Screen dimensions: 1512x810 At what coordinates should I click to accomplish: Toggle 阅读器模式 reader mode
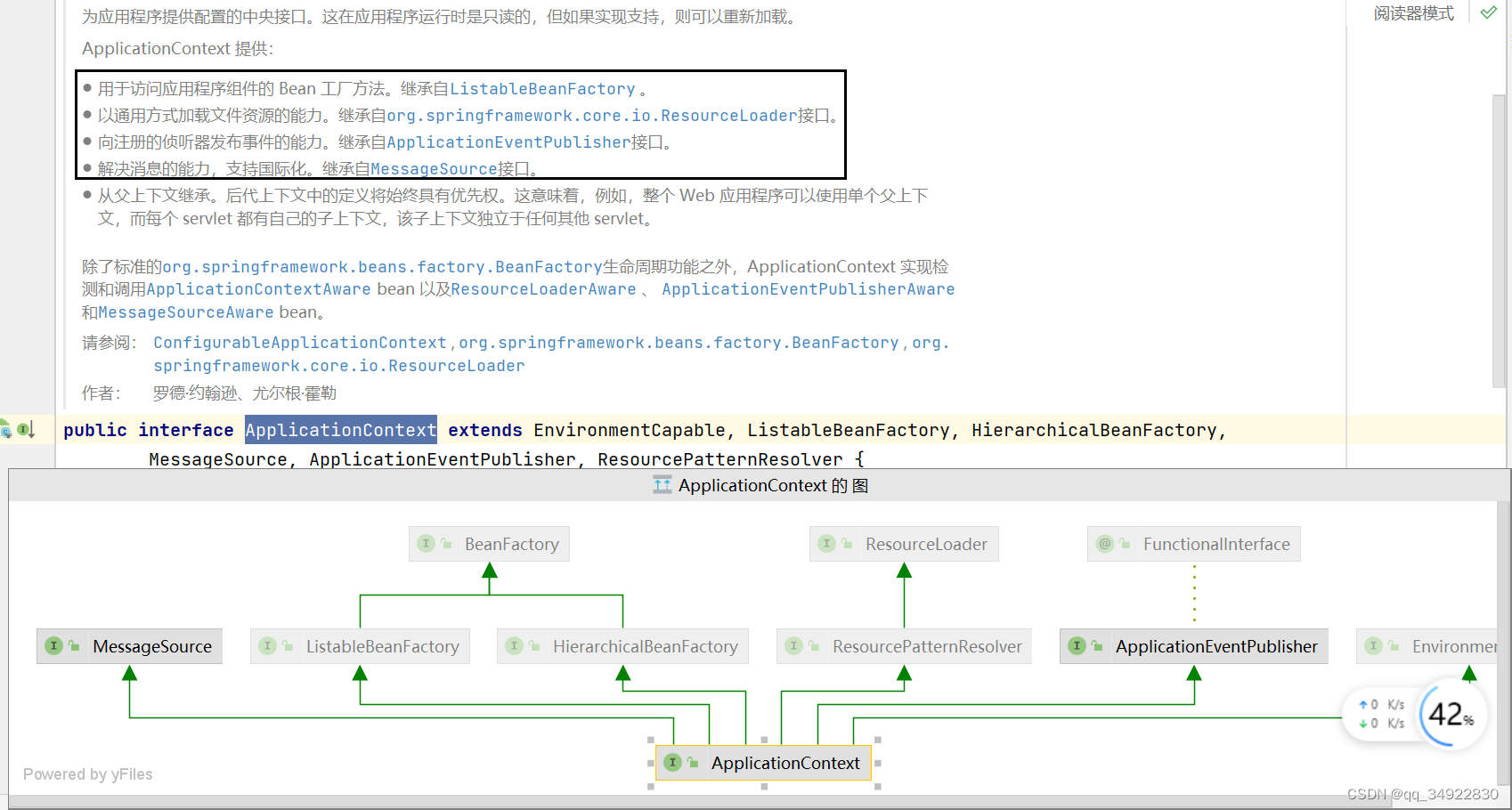point(1413,12)
